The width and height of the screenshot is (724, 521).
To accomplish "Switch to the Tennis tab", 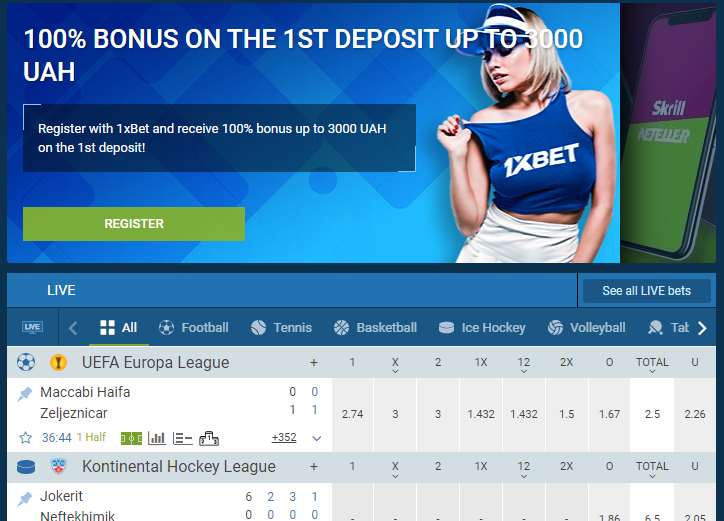I will (281, 327).
